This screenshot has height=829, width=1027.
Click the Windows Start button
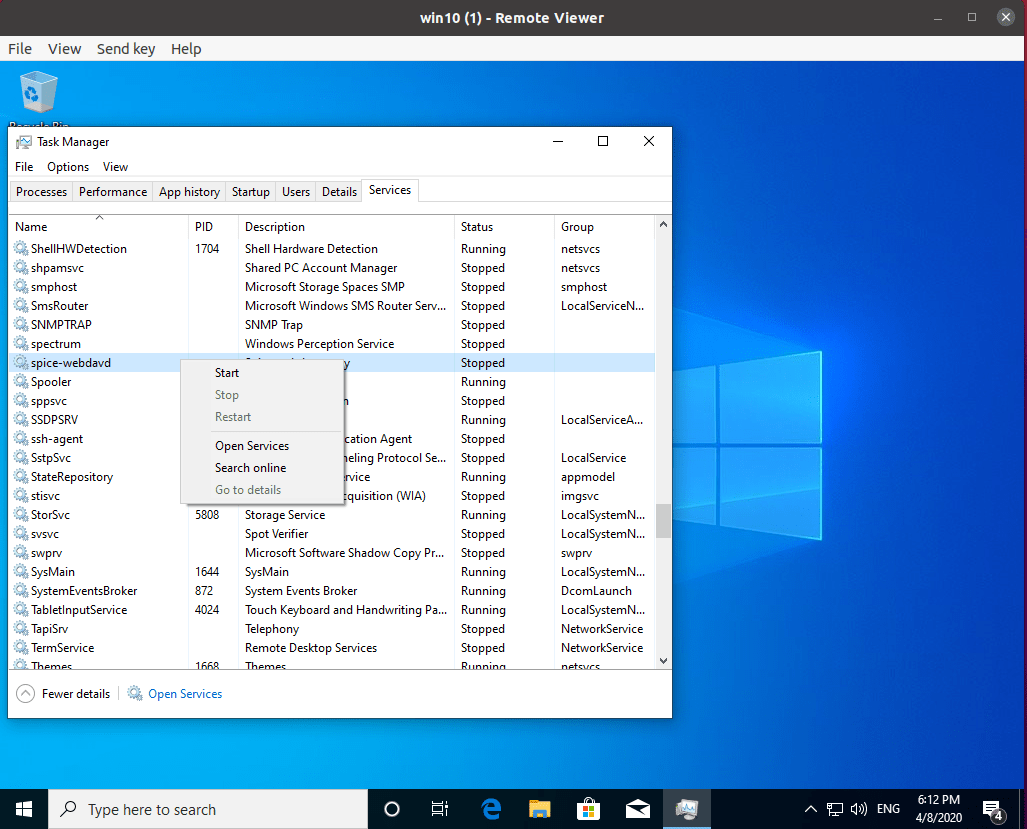click(x=23, y=809)
